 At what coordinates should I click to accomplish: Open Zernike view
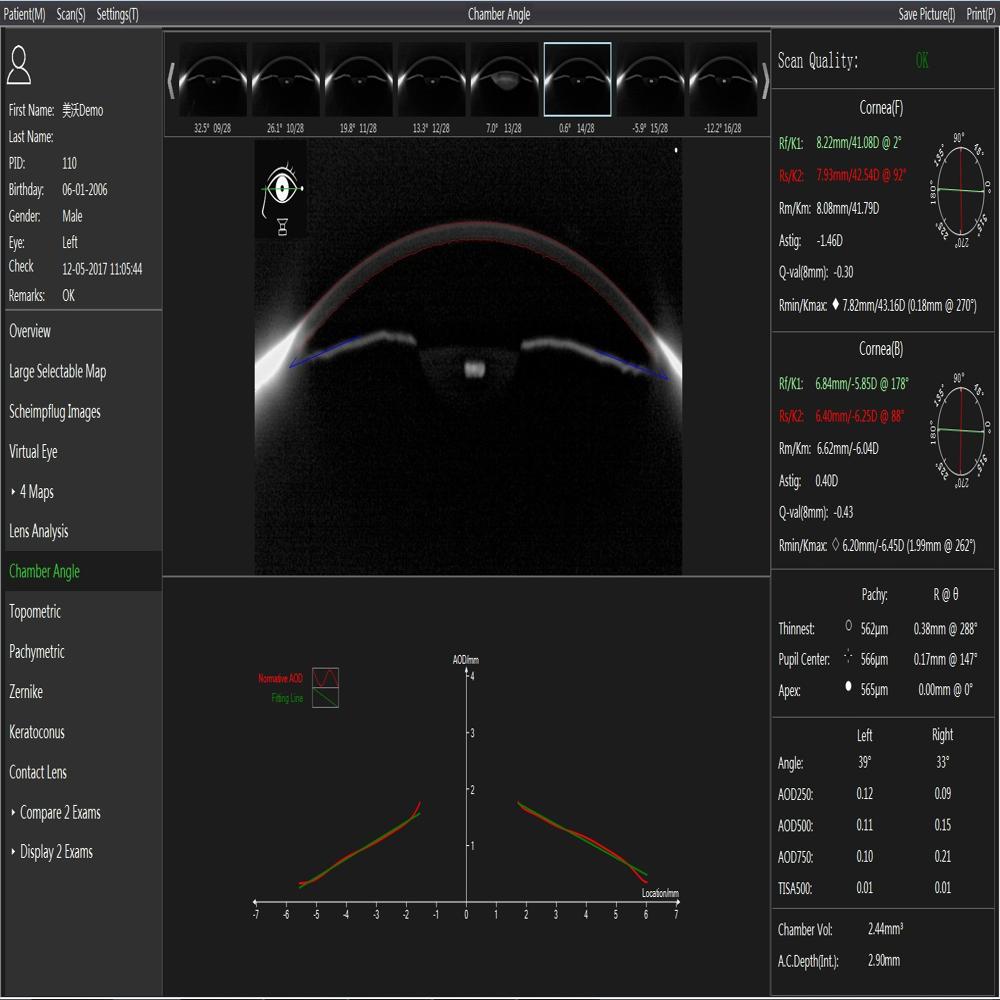coord(26,692)
